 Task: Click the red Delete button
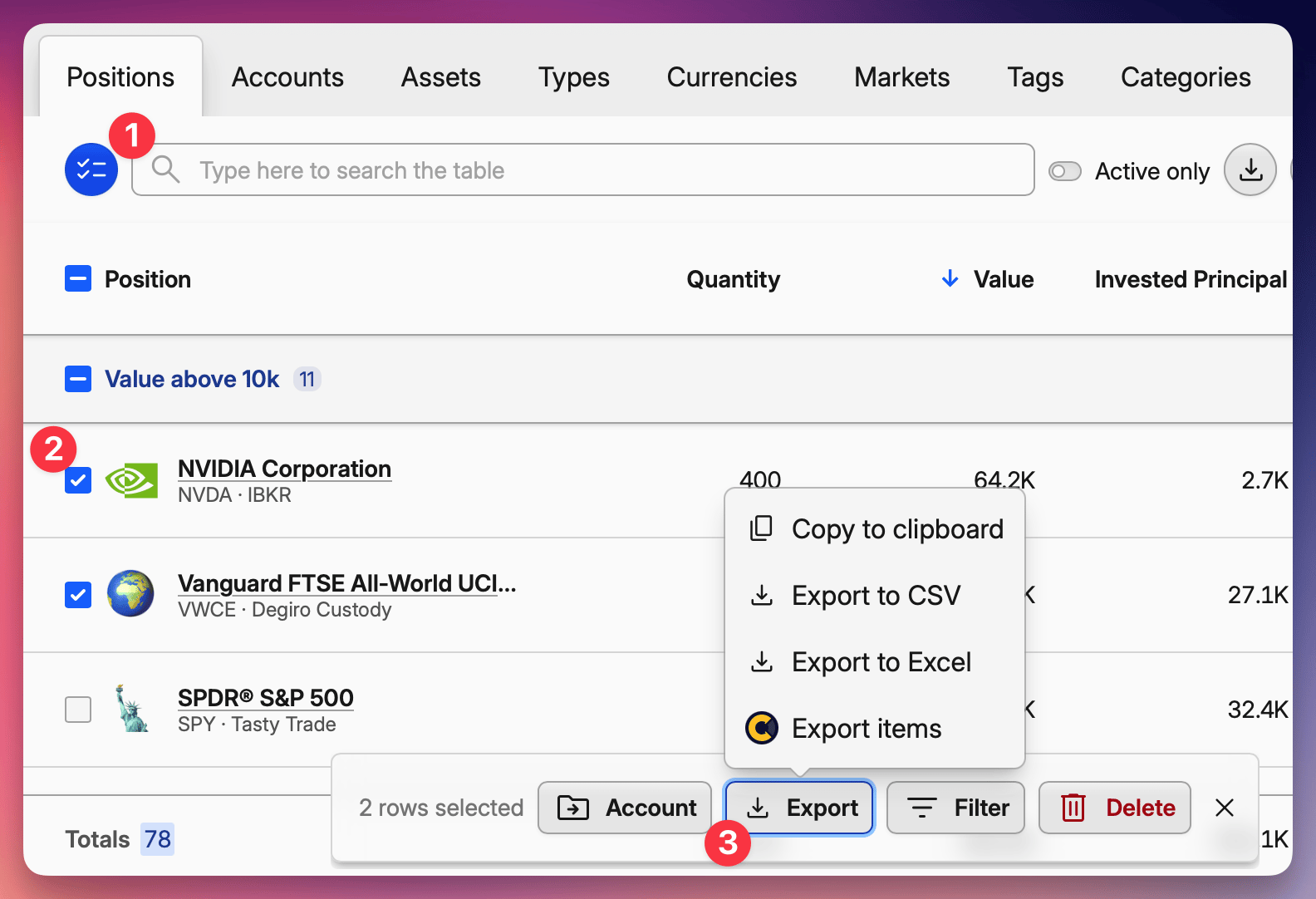[1115, 808]
